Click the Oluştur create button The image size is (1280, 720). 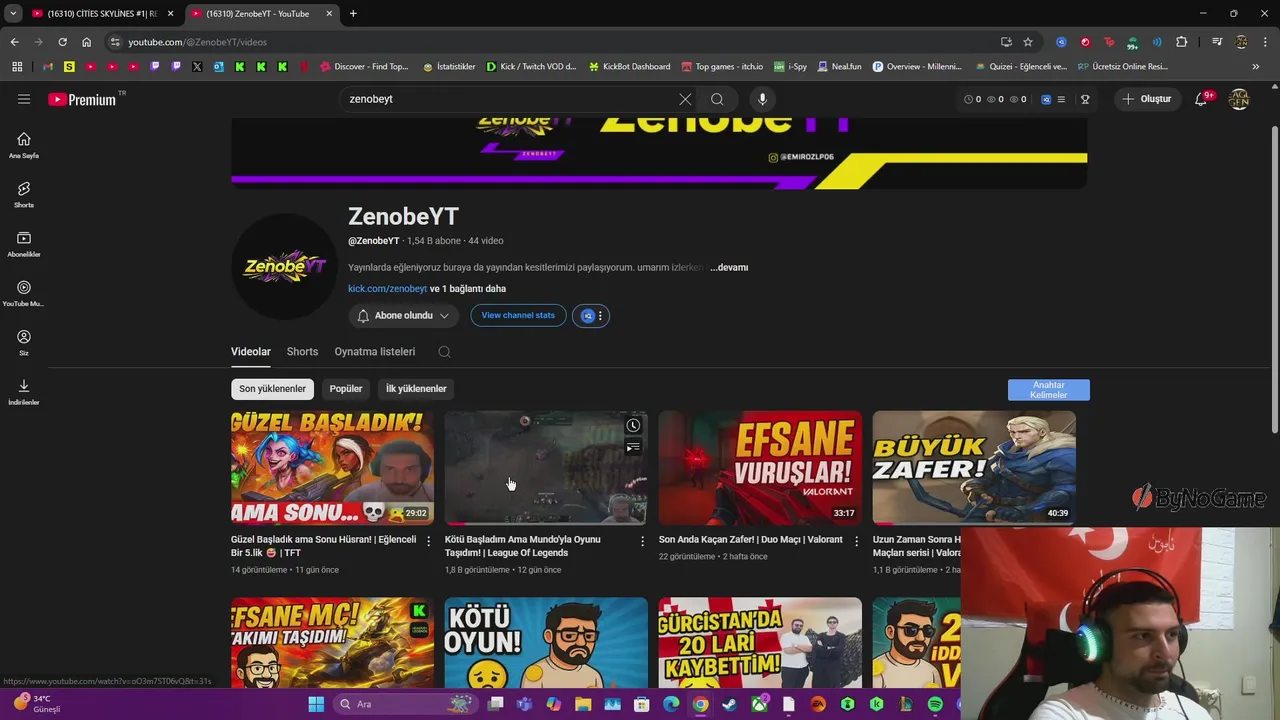point(1148,99)
